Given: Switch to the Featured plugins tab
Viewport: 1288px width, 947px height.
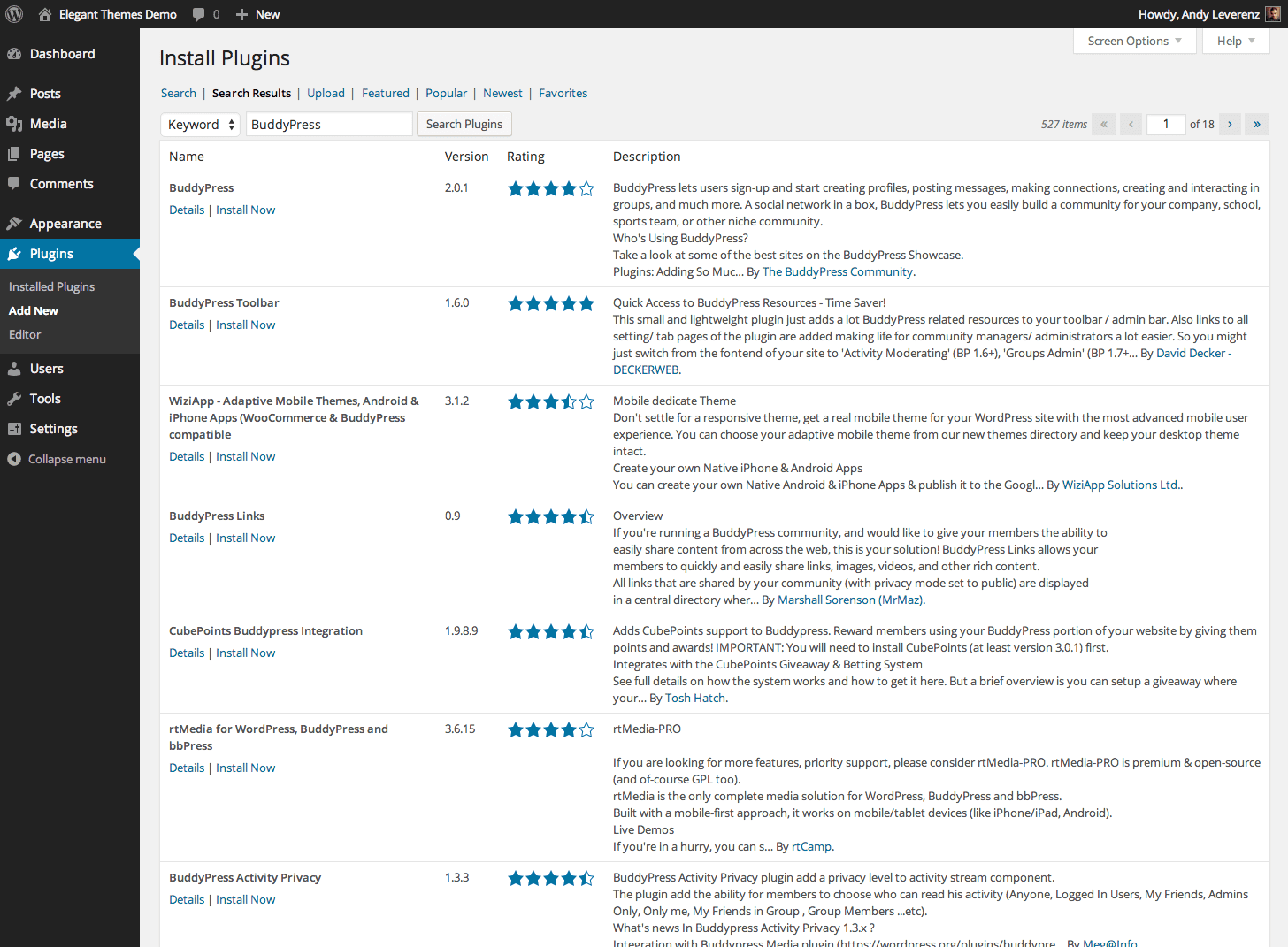Looking at the screenshot, I should pyautogui.click(x=386, y=93).
